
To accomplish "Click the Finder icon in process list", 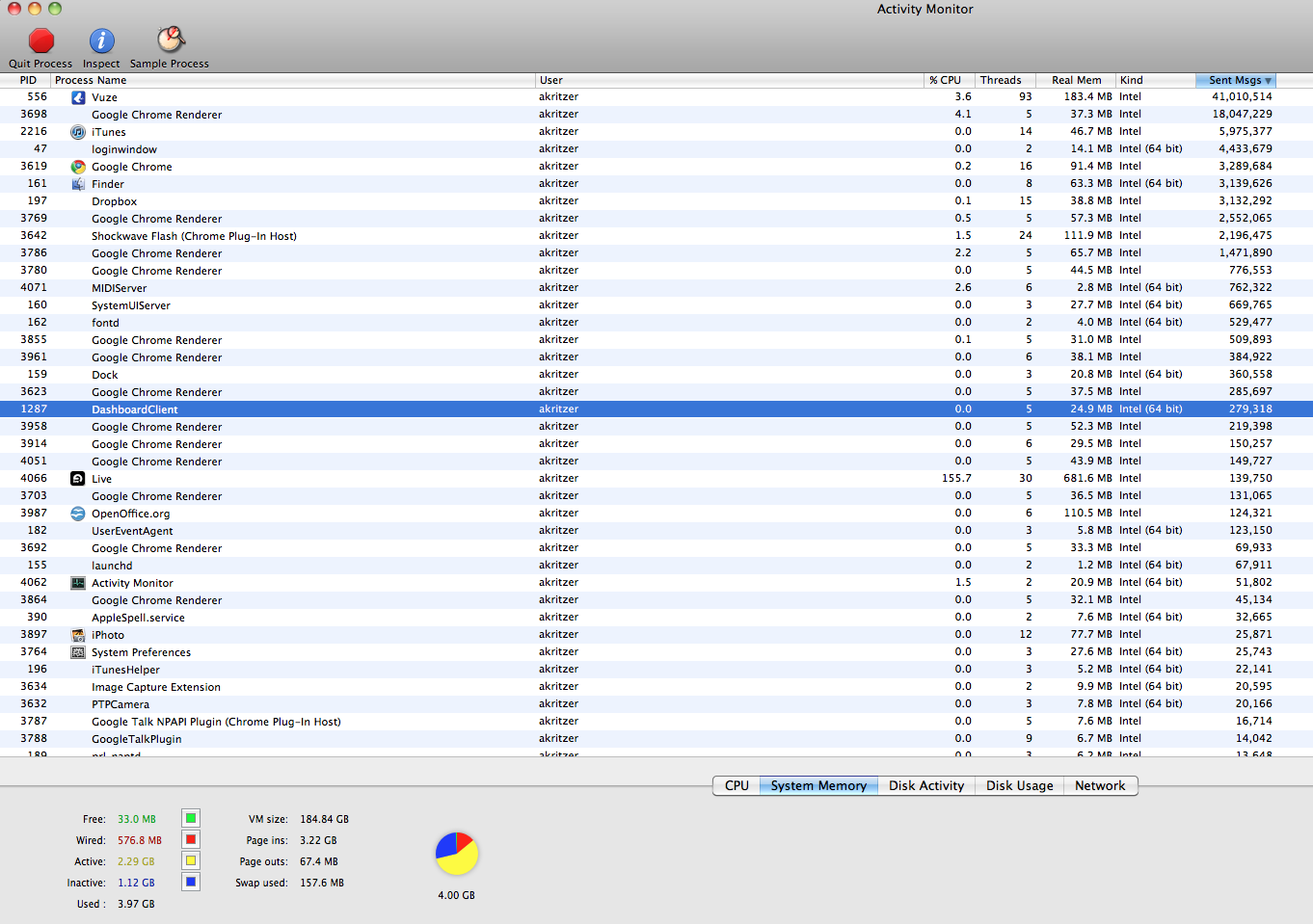I will tap(78, 184).
